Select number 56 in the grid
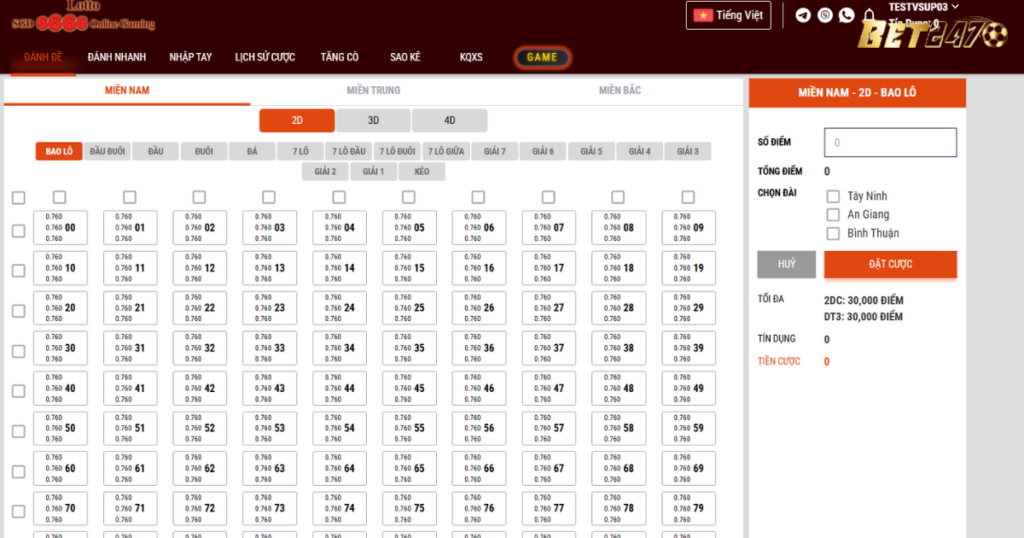Viewport: 1024px width, 538px height. click(479, 428)
